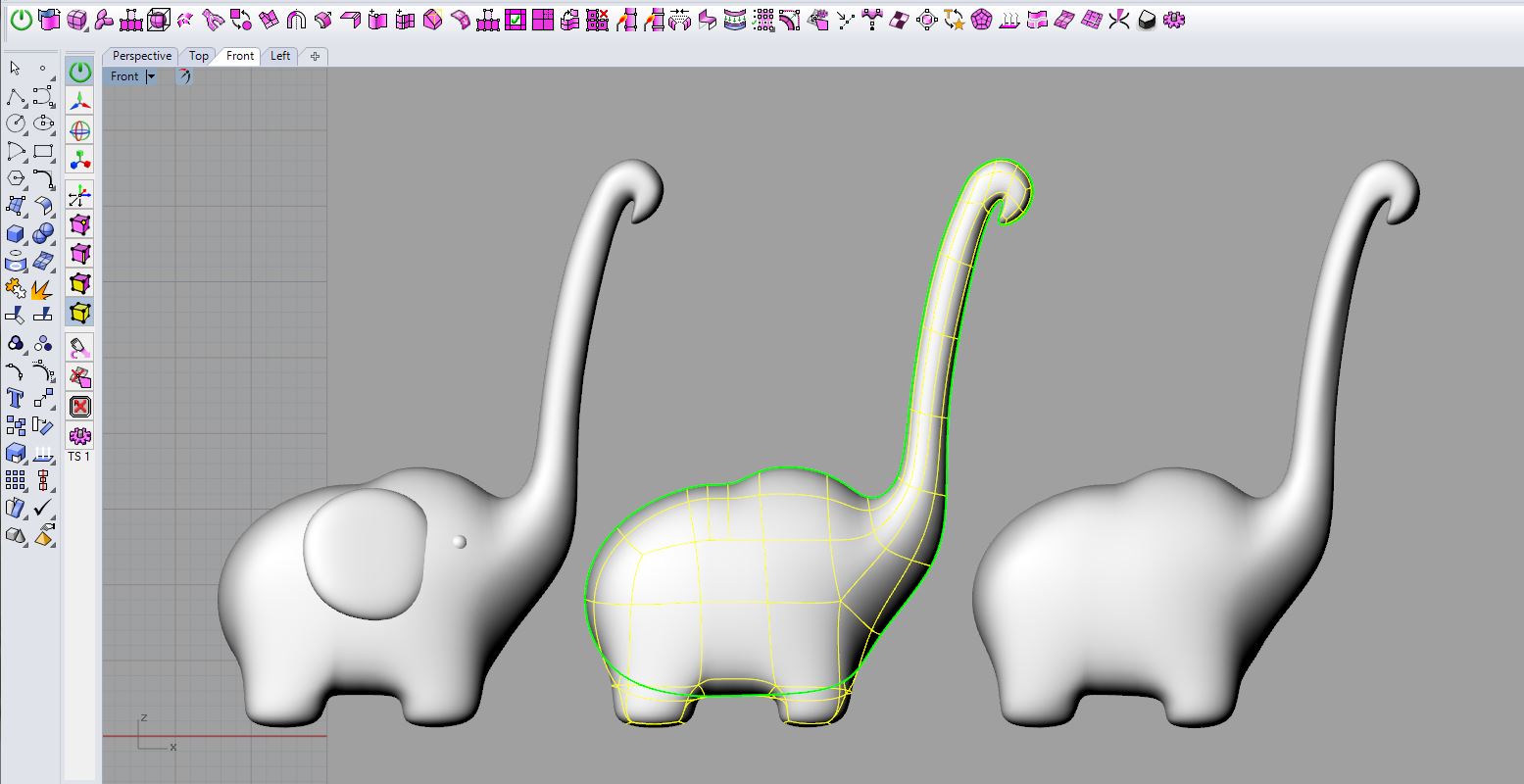The height and width of the screenshot is (784, 1524).
Task: Toggle the highlighted yellow cube object mode
Action: (80, 313)
